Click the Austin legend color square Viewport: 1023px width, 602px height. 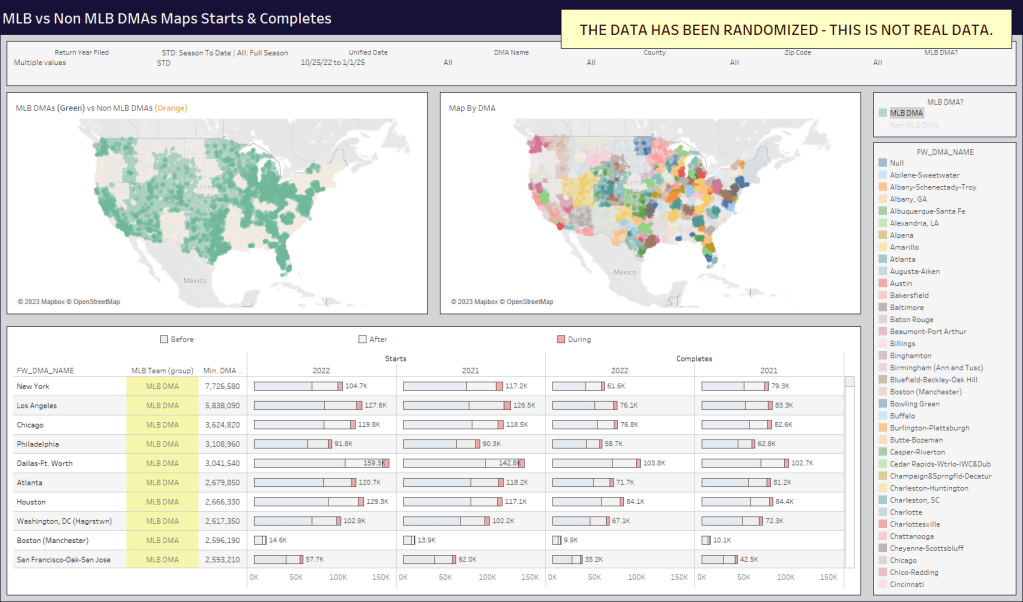pyautogui.click(x=883, y=283)
